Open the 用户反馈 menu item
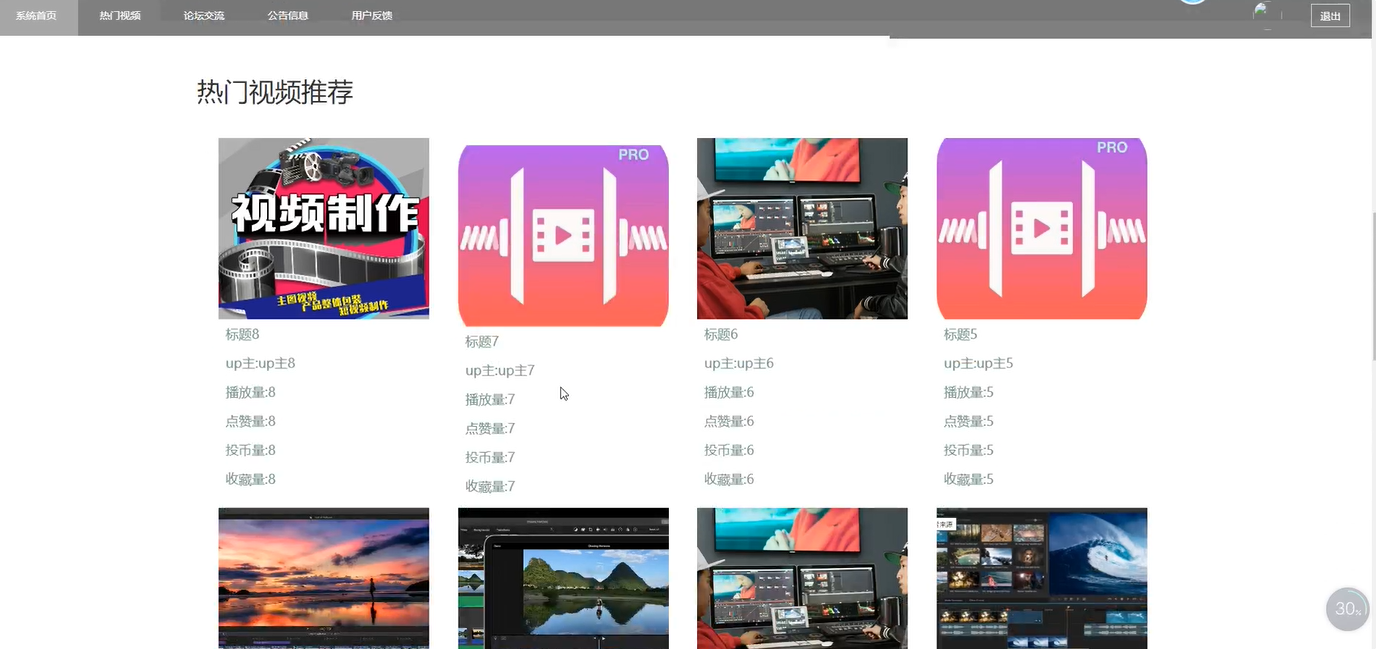1376x649 pixels. click(x=372, y=16)
